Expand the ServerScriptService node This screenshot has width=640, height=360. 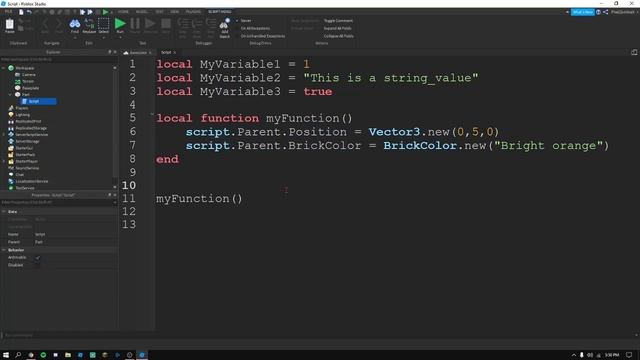[x=4, y=134]
